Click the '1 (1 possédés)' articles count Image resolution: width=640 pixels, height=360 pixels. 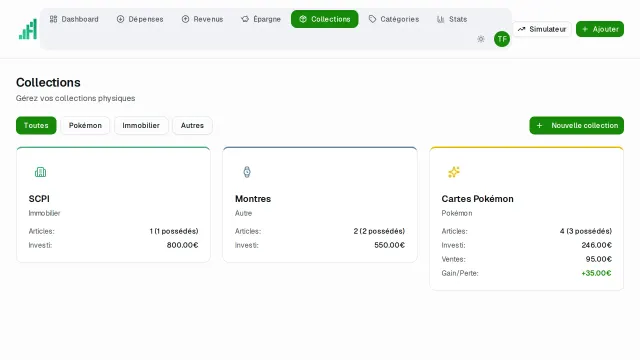coord(174,231)
